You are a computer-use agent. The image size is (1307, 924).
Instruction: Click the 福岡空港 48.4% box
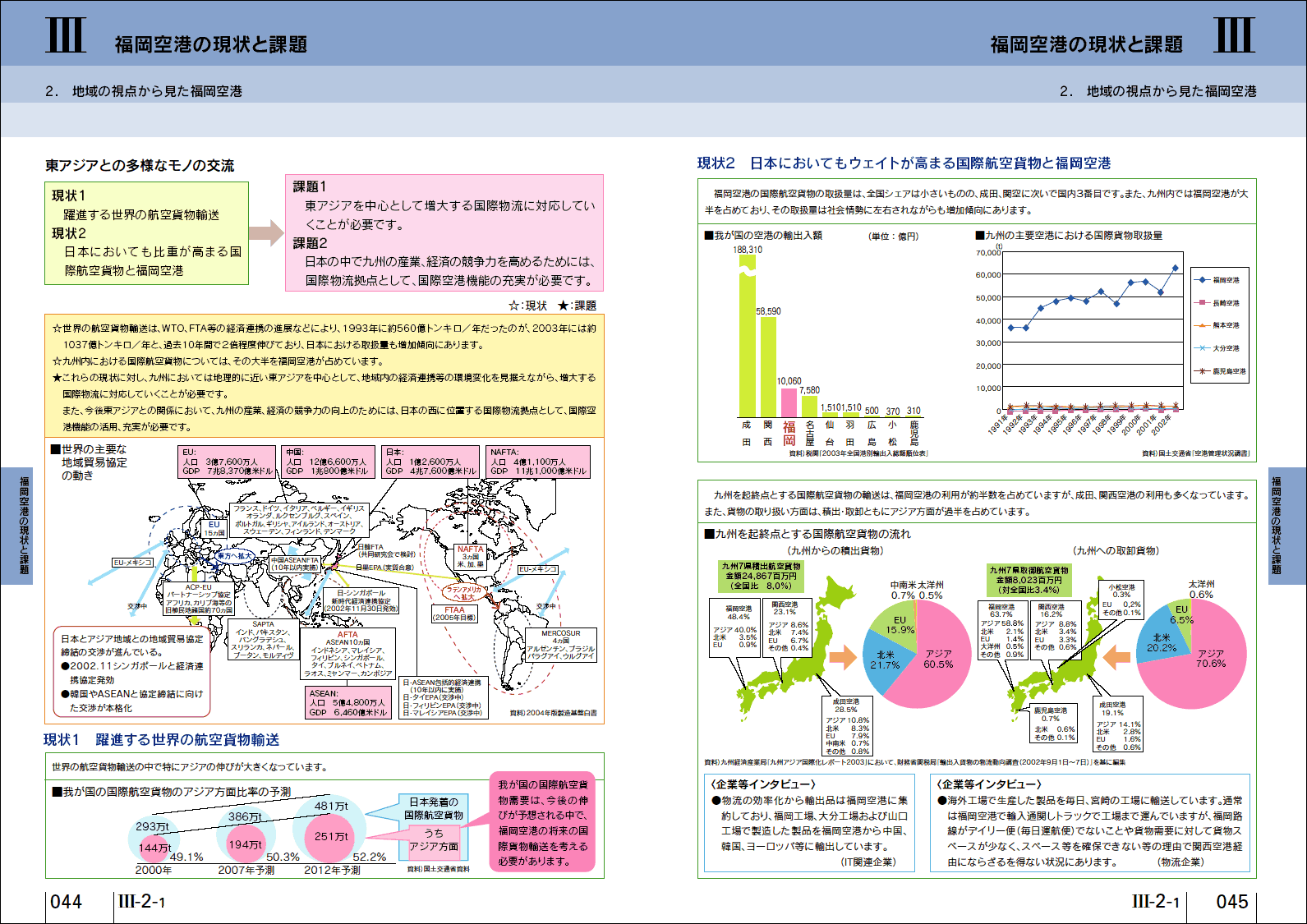click(735, 629)
